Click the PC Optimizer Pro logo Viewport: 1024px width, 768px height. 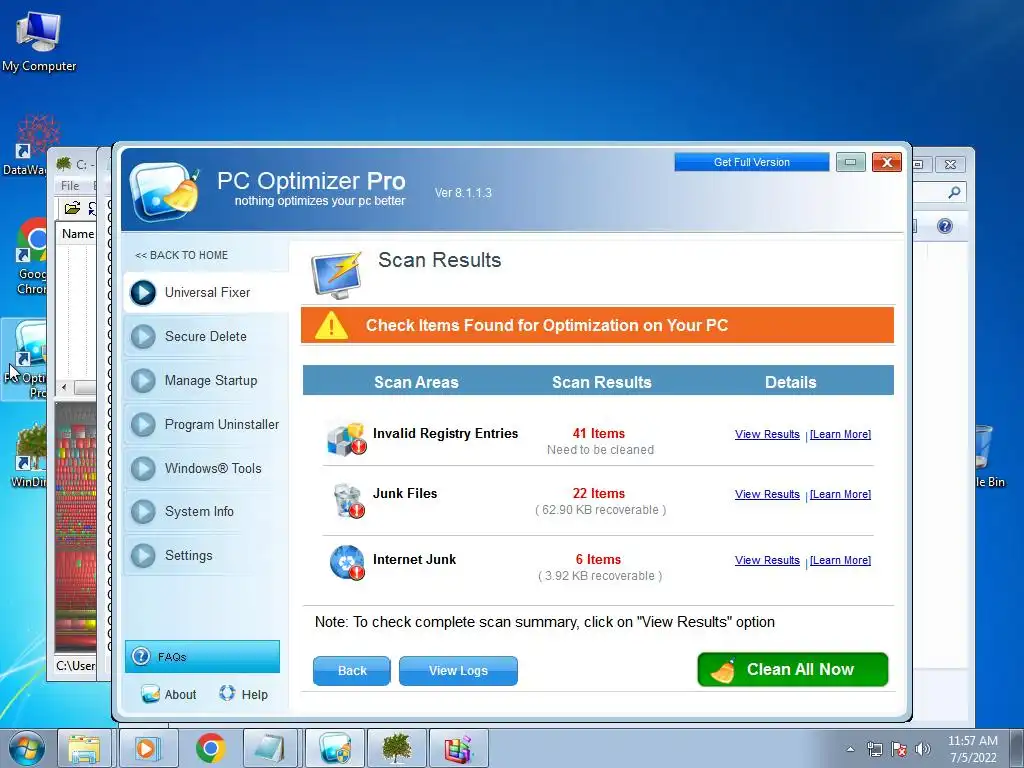(x=165, y=191)
